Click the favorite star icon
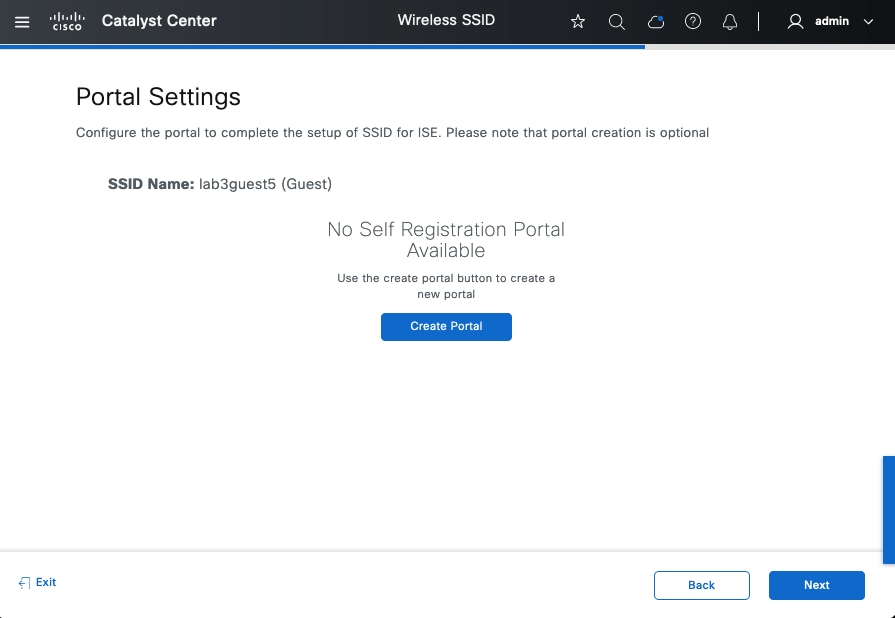Screen dimensions: 895x618 578,21
